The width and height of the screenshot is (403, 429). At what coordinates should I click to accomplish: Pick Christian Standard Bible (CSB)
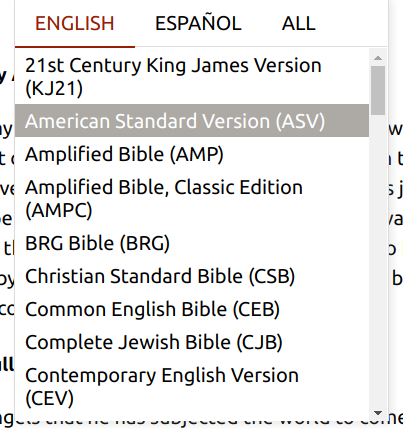coord(192,276)
